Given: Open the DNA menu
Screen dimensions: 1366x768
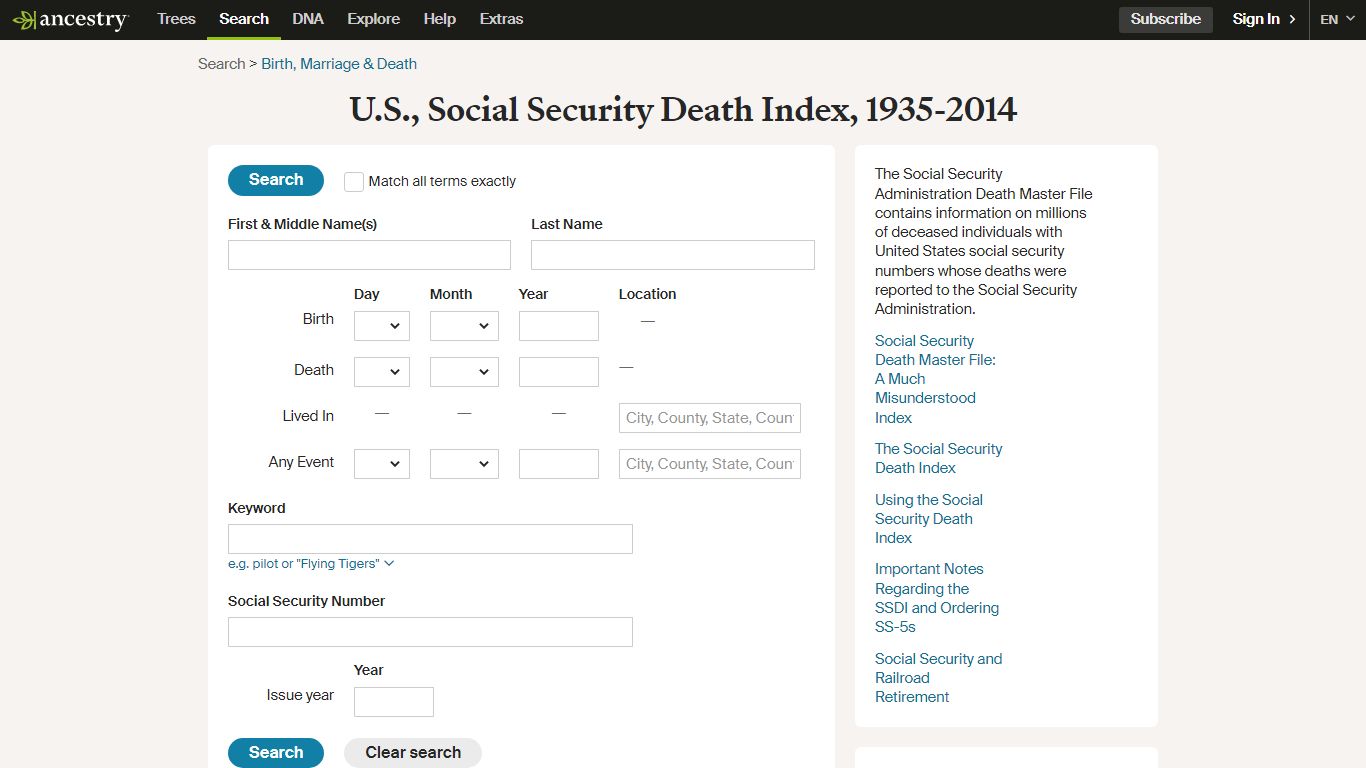Looking at the screenshot, I should pos(308,19).
